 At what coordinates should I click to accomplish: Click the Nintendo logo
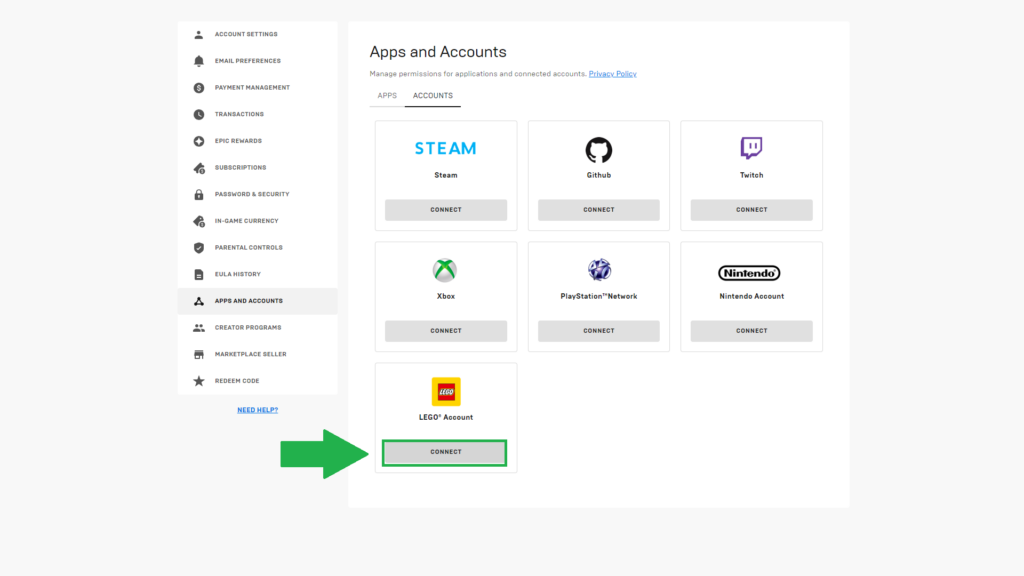point(749,273)
